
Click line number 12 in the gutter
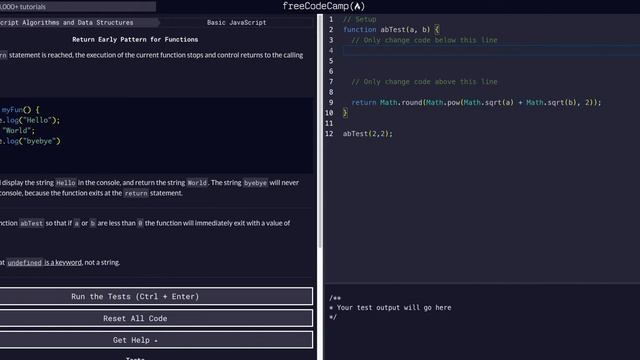pyautogui.click(x=329, y=133)
